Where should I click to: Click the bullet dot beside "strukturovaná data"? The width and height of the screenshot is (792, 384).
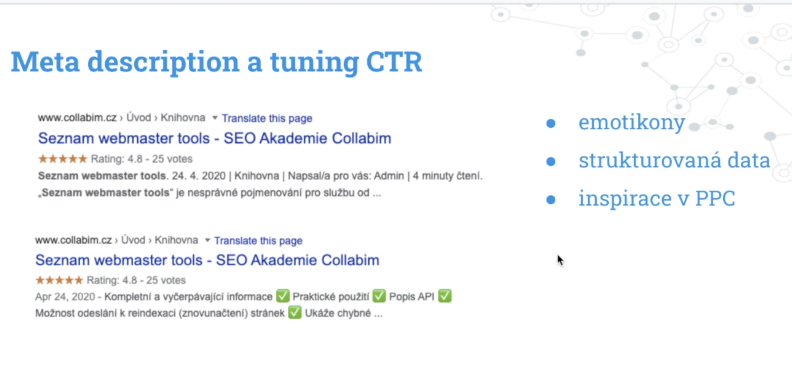pyautogui.click(x=551, y=162)
